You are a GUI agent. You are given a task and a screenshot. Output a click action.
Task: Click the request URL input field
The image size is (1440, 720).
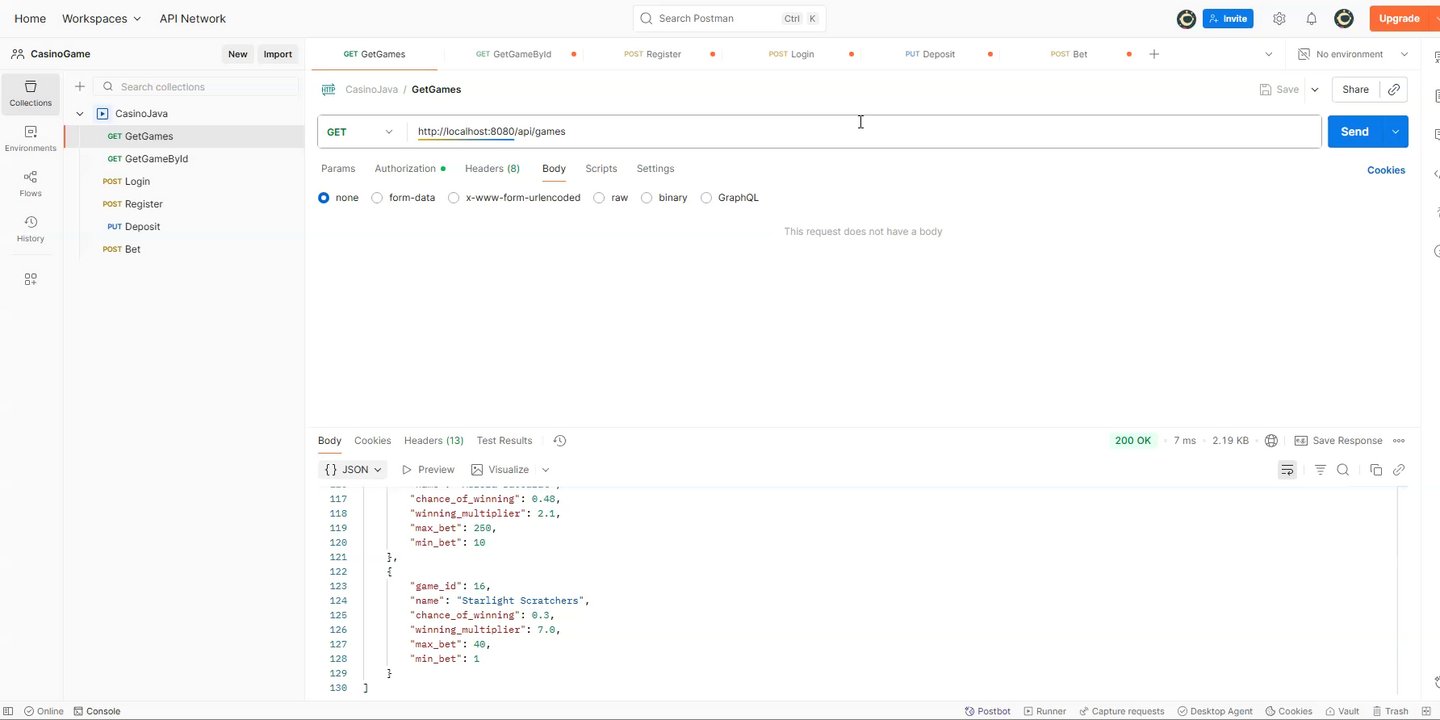pos(864,132)
